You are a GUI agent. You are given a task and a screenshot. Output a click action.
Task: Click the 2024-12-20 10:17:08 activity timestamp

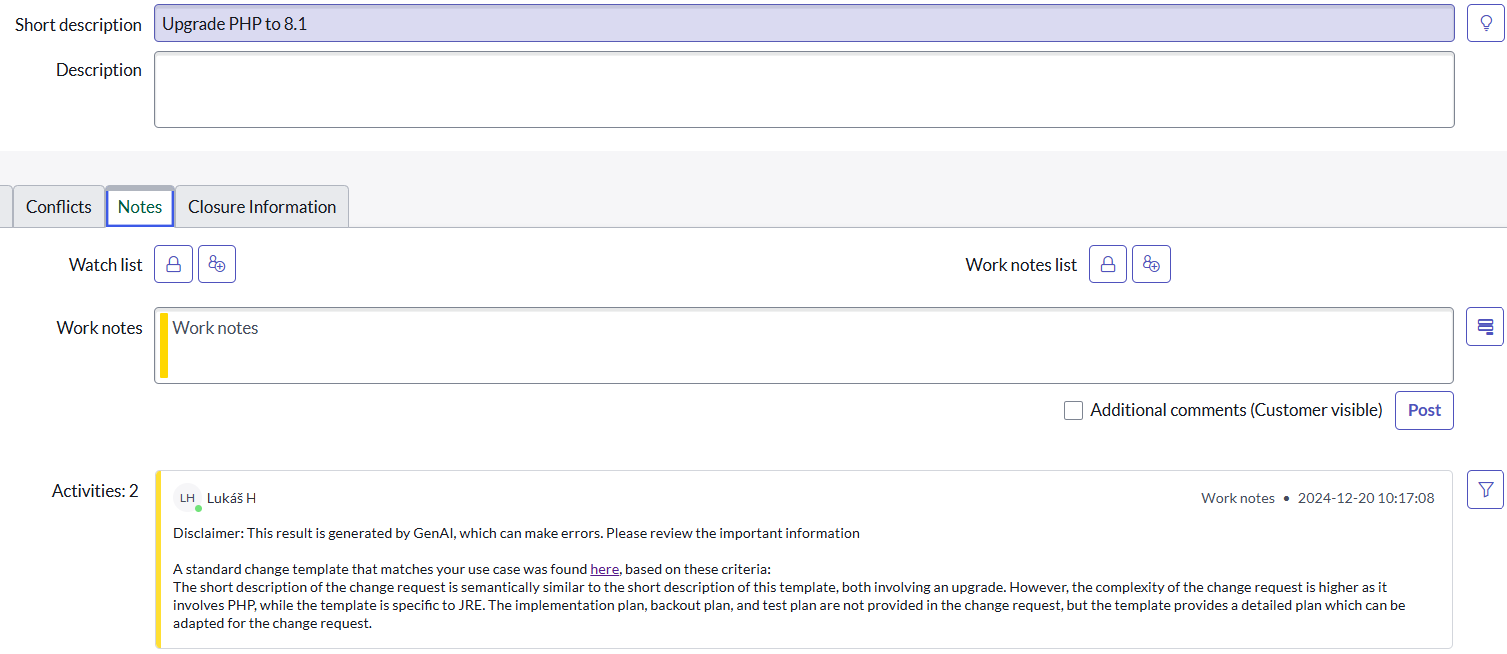coord(1366,498)
